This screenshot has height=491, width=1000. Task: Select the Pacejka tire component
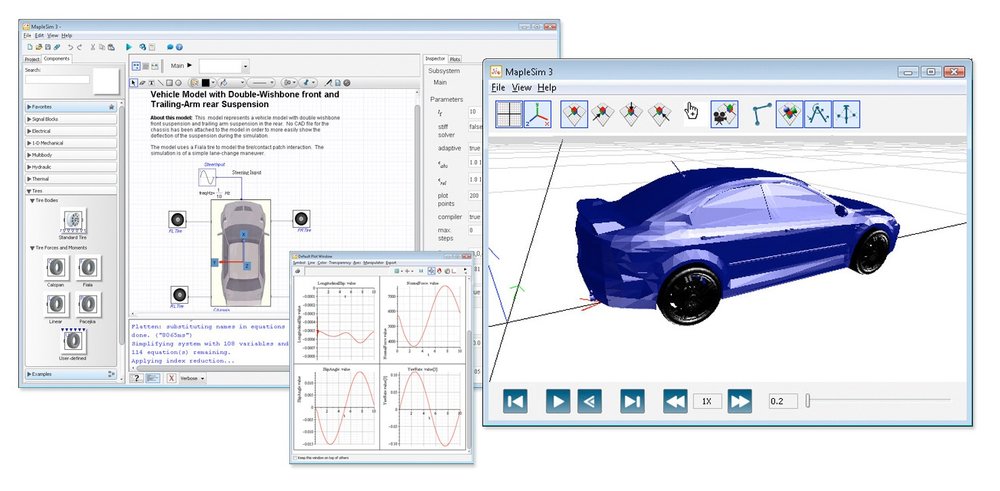point(88,305)
